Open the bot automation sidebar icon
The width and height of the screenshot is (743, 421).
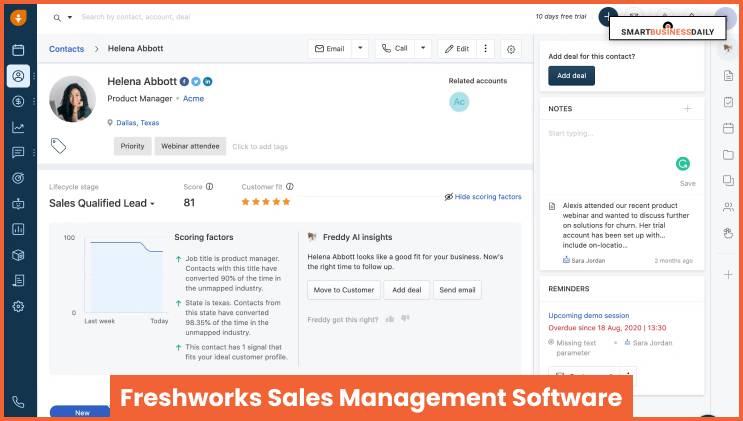click(x=18, y=204)
